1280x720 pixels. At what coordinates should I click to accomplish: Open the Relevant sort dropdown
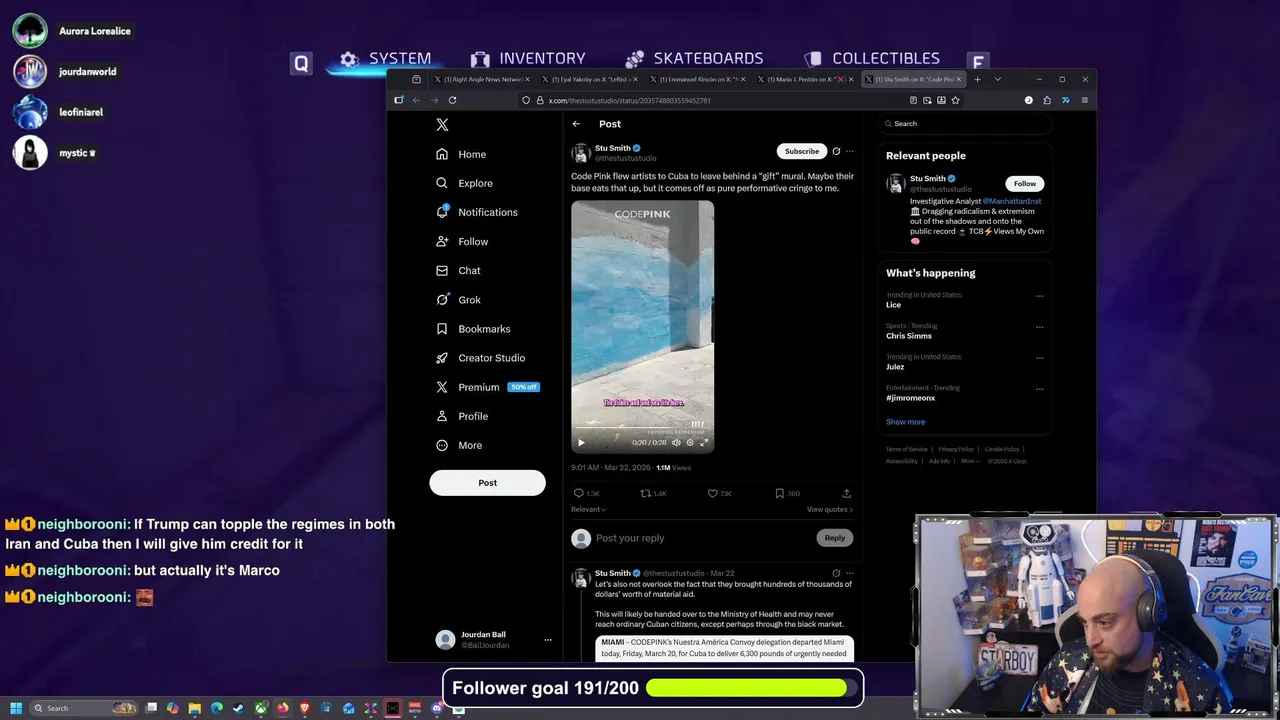point(588,509)
